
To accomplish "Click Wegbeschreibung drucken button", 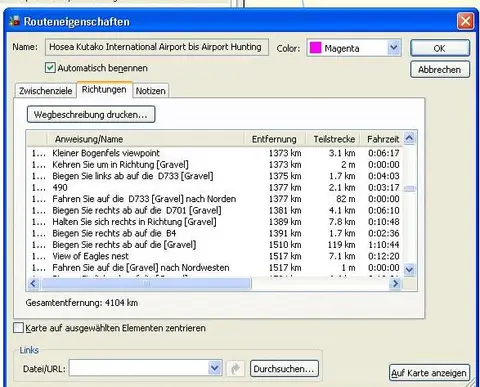I will point(91,114).
